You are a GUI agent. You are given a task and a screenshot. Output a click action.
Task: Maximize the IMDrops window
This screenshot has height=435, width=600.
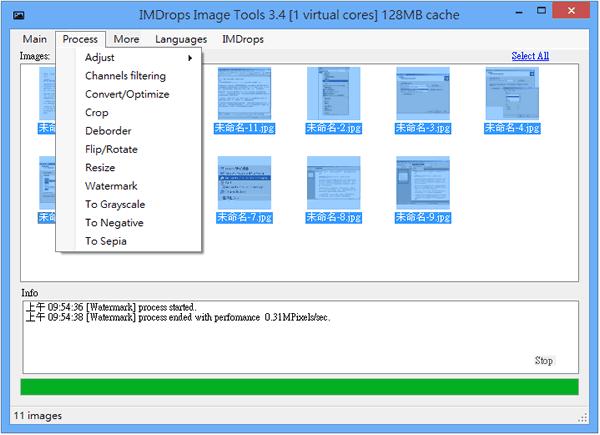point(541,11)
